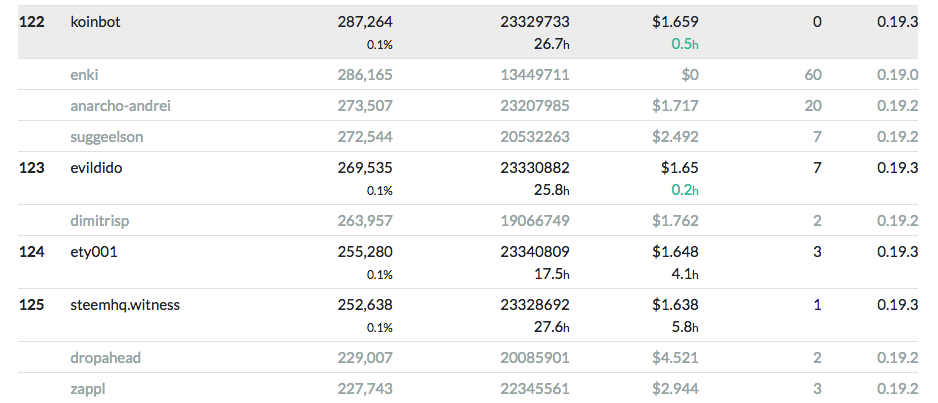Open evildido's witness page
Image resolution: width=938 pixels, height=403 pixels.
pos(100,168)
